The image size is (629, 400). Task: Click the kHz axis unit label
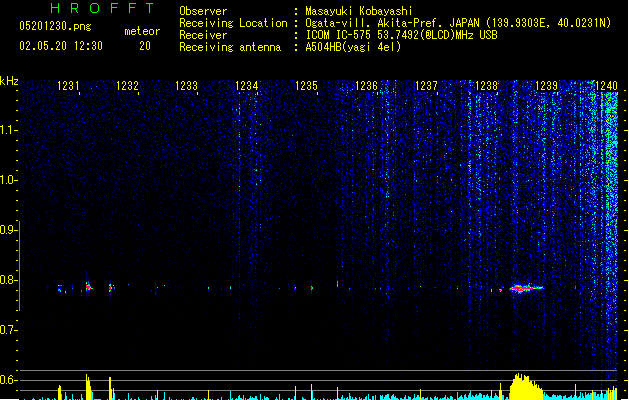pyautogui.click(x=9, y=81)
